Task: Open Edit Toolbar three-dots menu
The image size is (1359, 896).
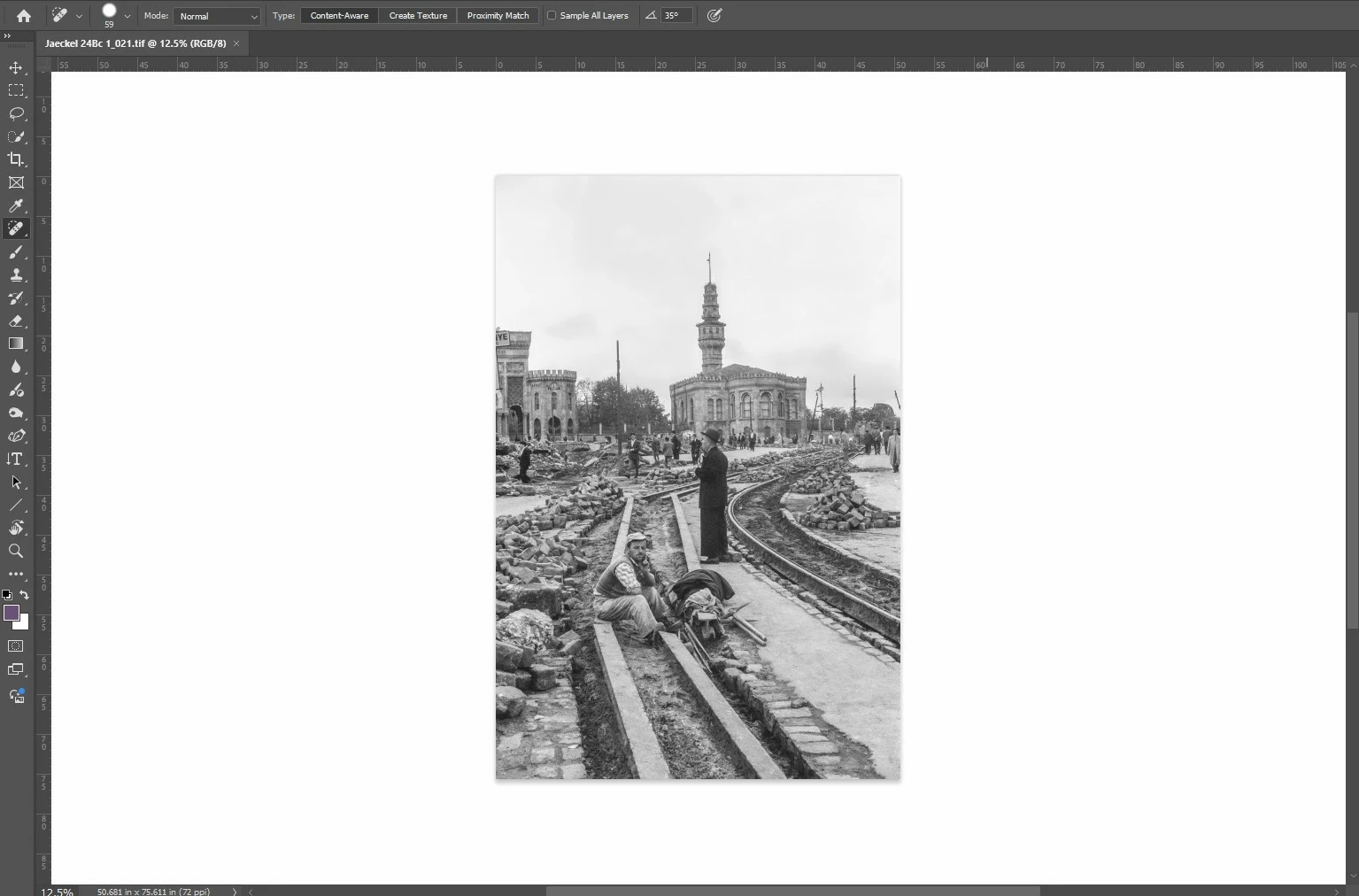Action: click(16, 574)
